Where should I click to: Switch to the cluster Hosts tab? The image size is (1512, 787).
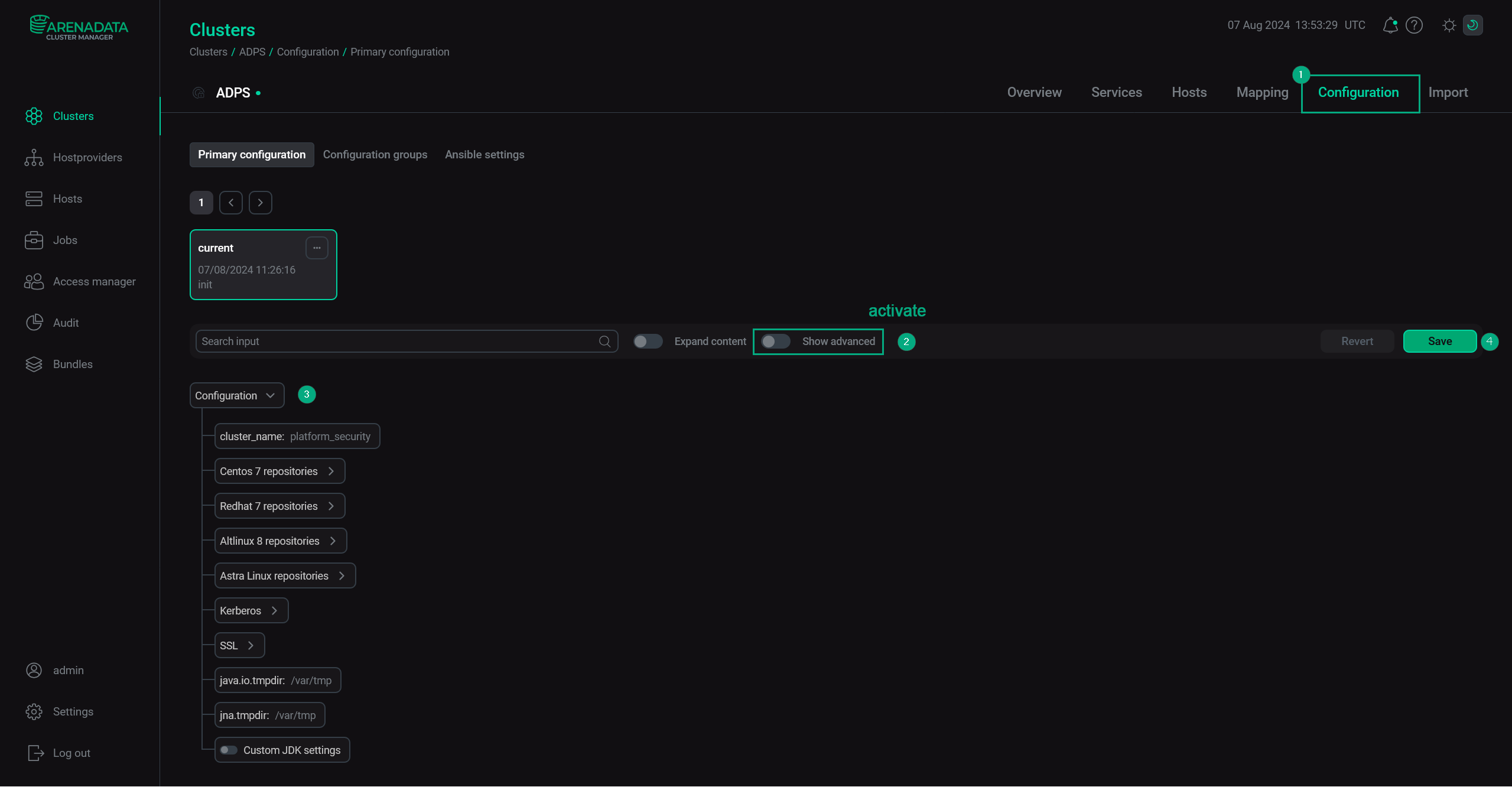1189,92
